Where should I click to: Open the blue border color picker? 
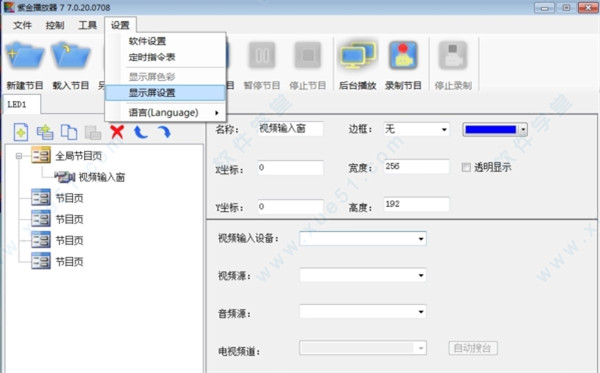[x=495, y=129]
